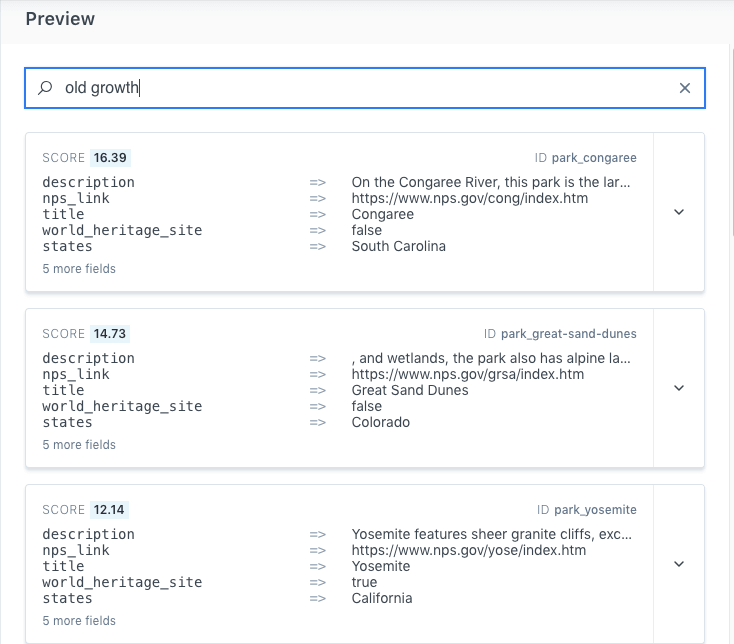
Task: Click the magnifying glass search icon
Action: 45,88
